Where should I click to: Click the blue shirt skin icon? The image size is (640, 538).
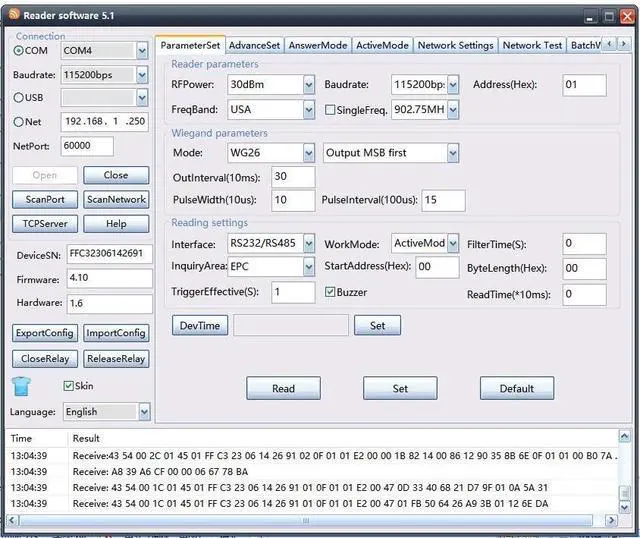[x=22, y=386]
